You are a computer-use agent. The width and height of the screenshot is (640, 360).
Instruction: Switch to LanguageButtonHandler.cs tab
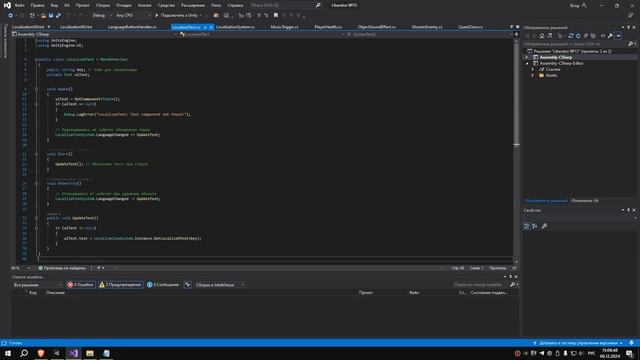132,27
